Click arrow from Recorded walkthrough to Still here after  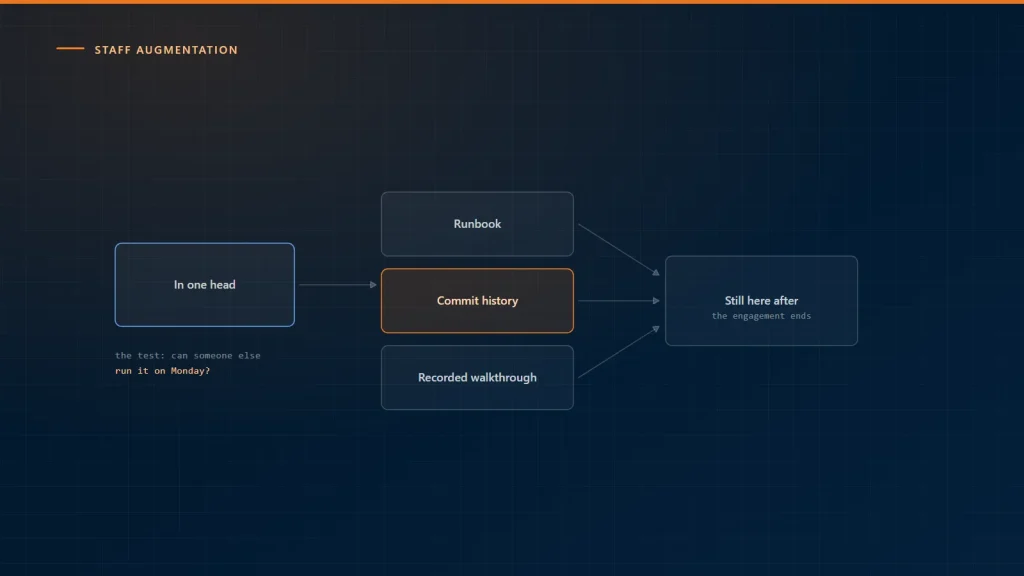[x=618, y=352]
